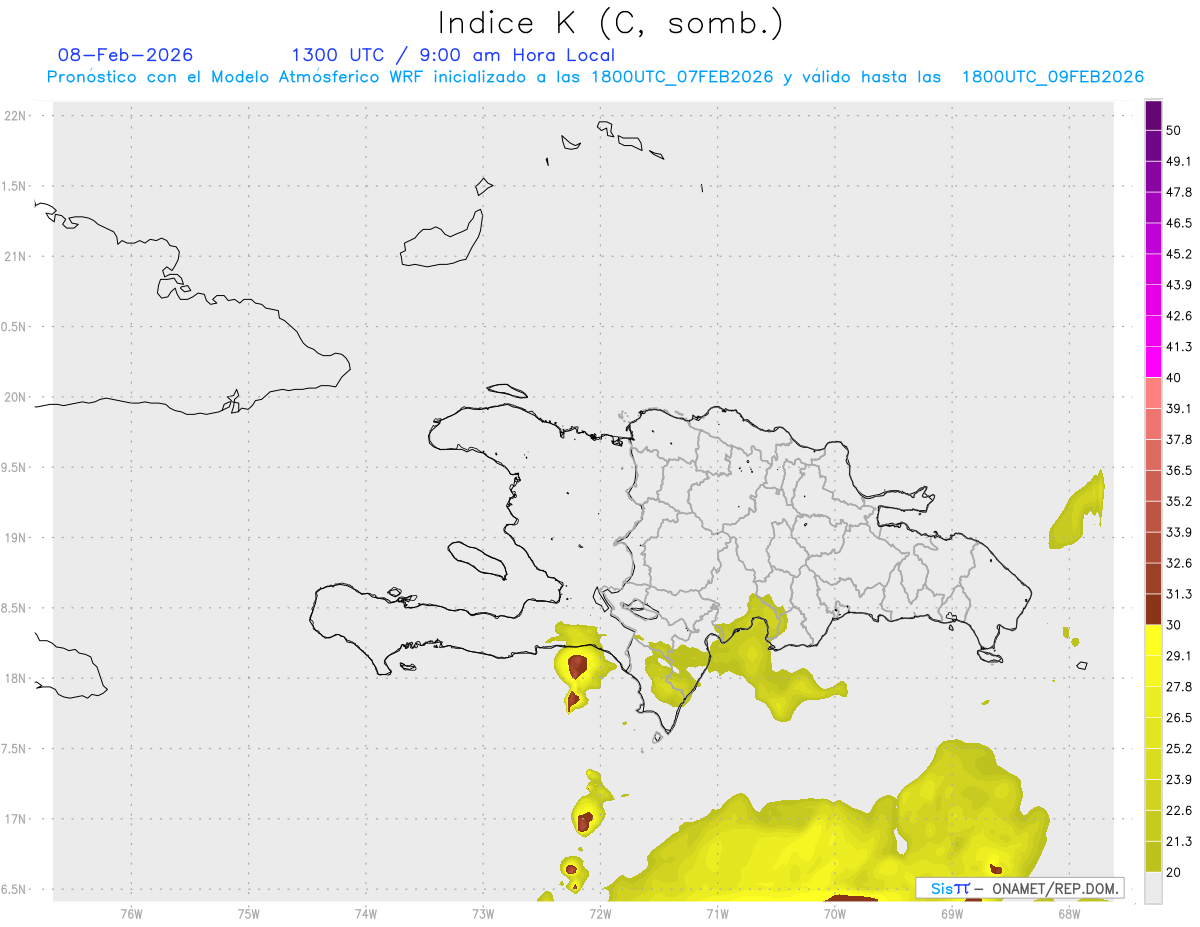Click "1300 UTC / 9:00 am Hora Local"
Image resolution: width=1200 pixels, height=927 pixels.
[453, 55]
